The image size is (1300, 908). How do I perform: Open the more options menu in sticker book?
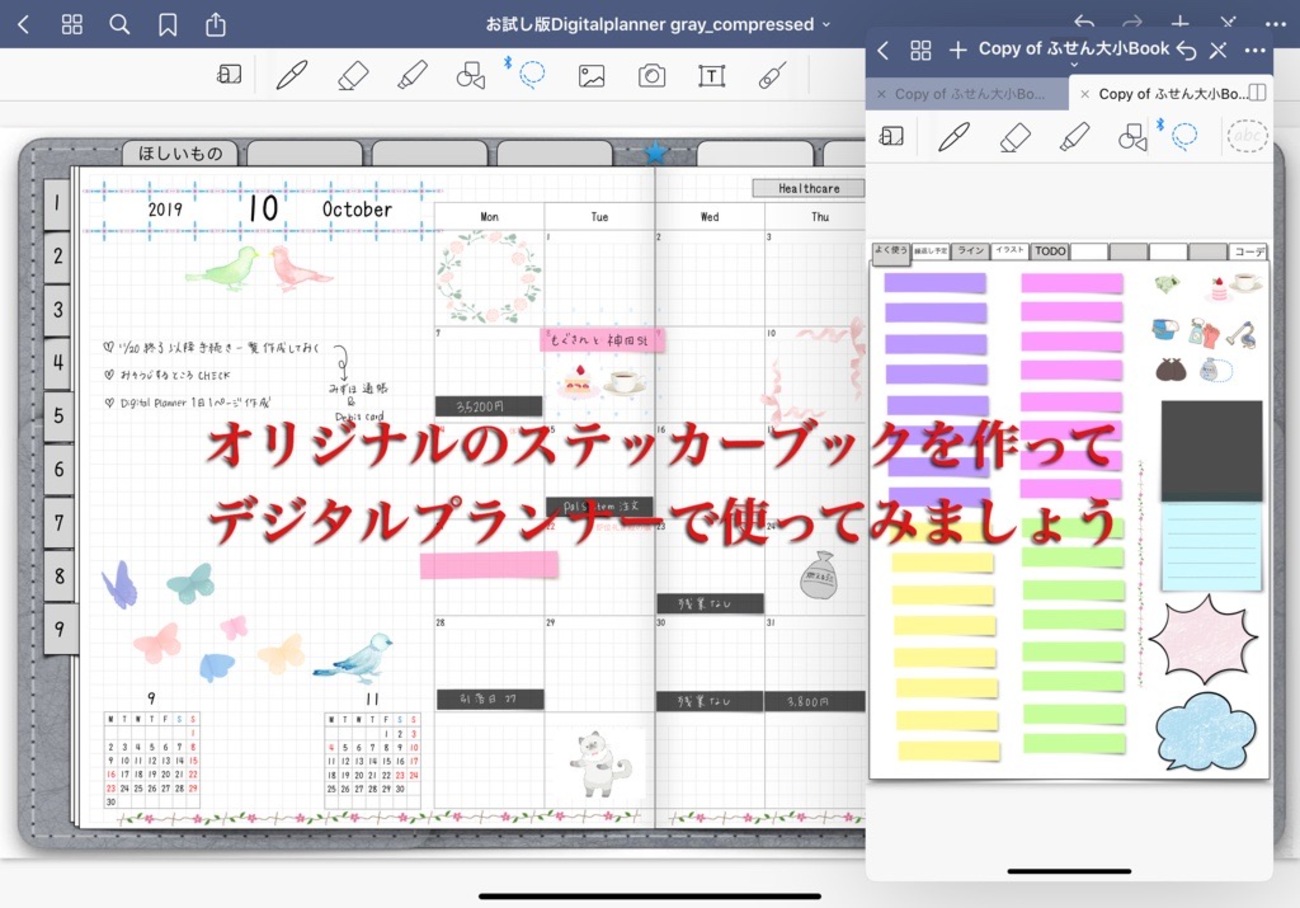(1255, 50)
